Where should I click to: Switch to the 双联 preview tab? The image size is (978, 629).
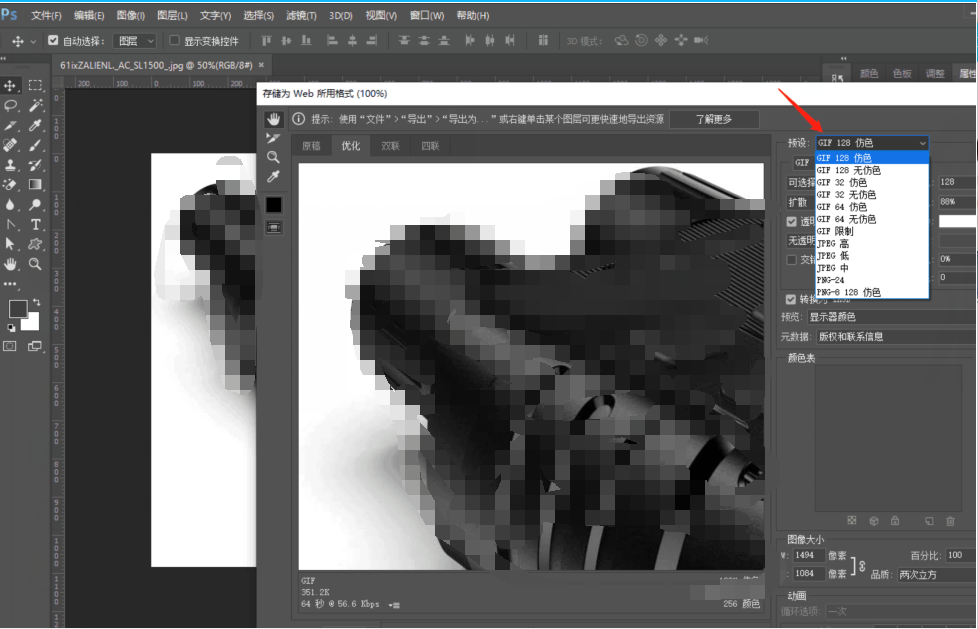390,146
